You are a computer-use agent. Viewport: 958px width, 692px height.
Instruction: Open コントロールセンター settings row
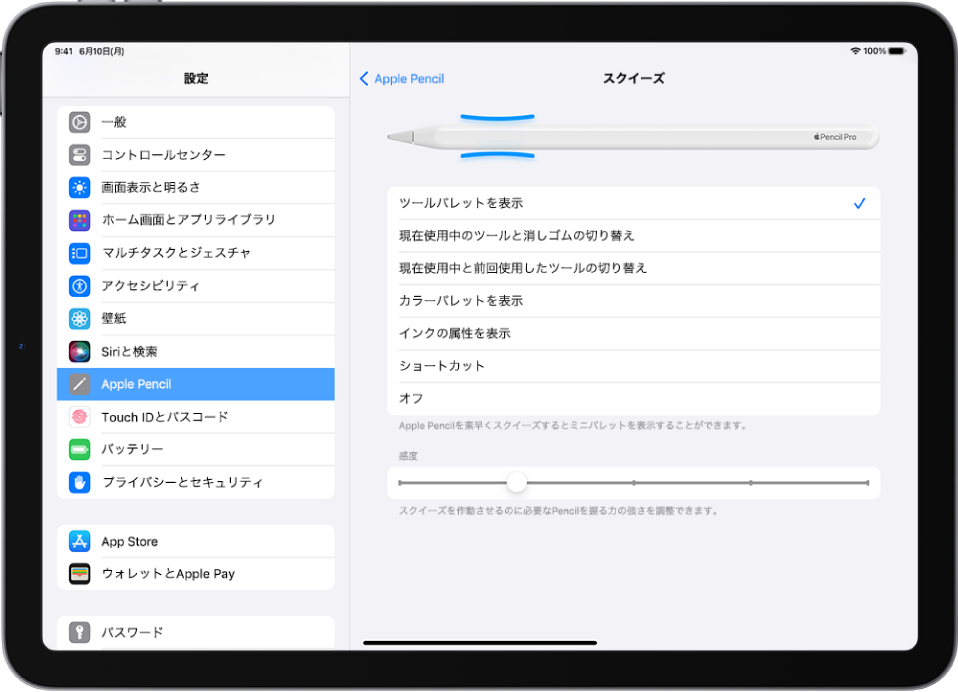pyautogui.click(x=196, y=155)
